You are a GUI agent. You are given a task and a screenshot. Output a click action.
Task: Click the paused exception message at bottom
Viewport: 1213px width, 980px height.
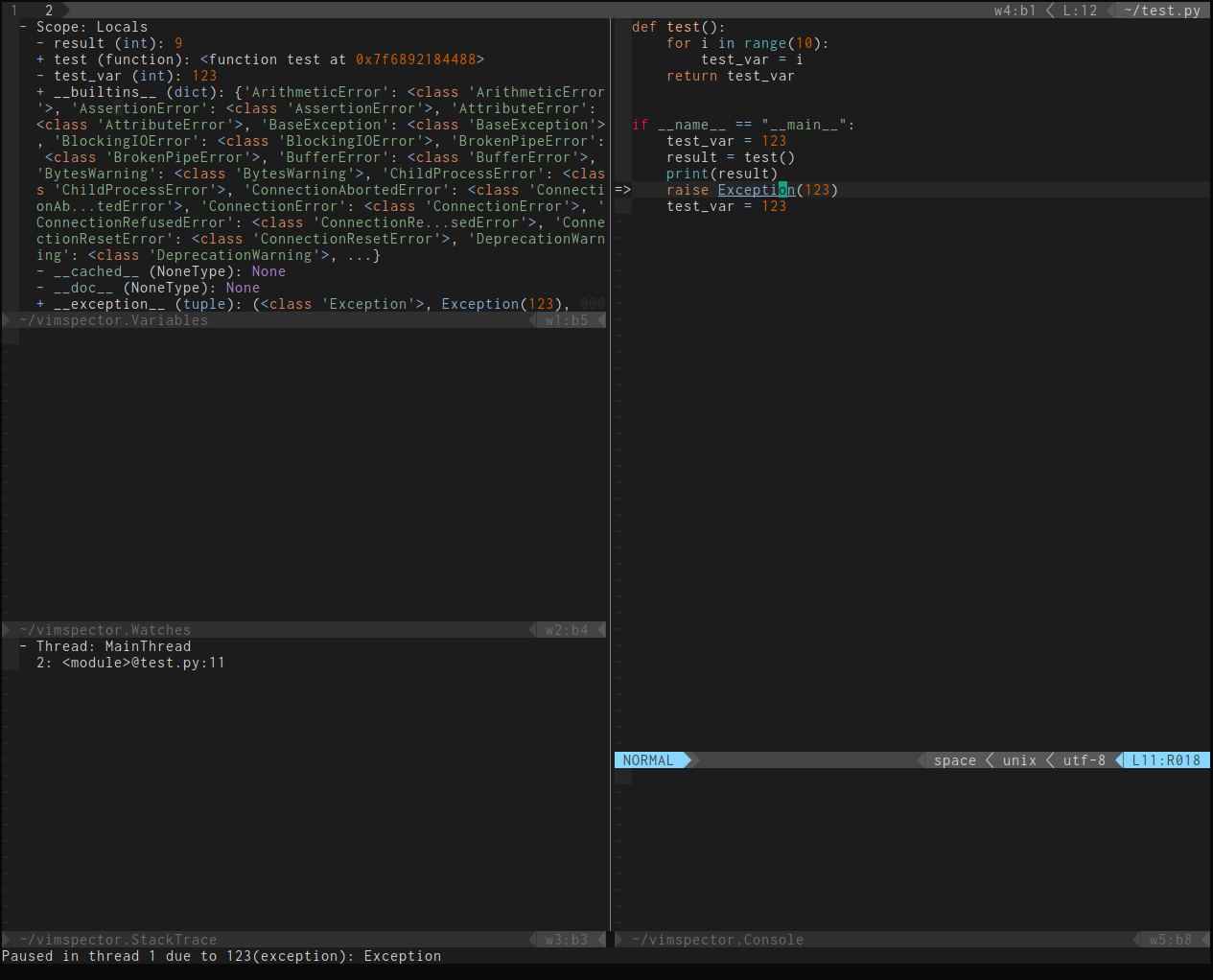coord(221,955)
